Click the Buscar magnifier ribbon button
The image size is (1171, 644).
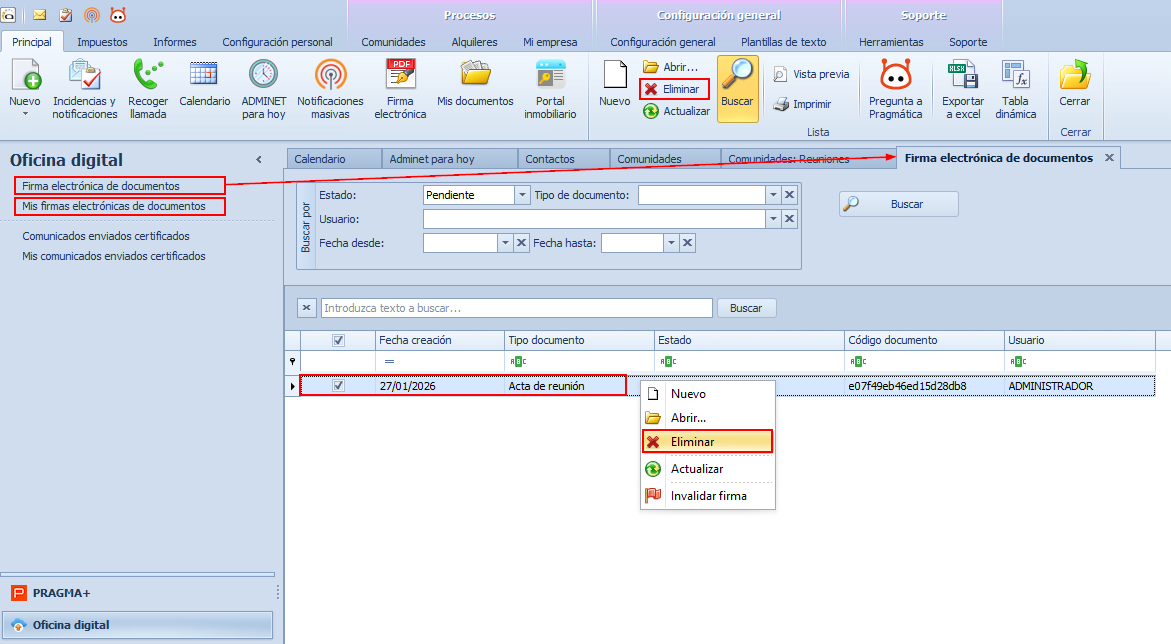pyautogui.click(x=737, y=88)
